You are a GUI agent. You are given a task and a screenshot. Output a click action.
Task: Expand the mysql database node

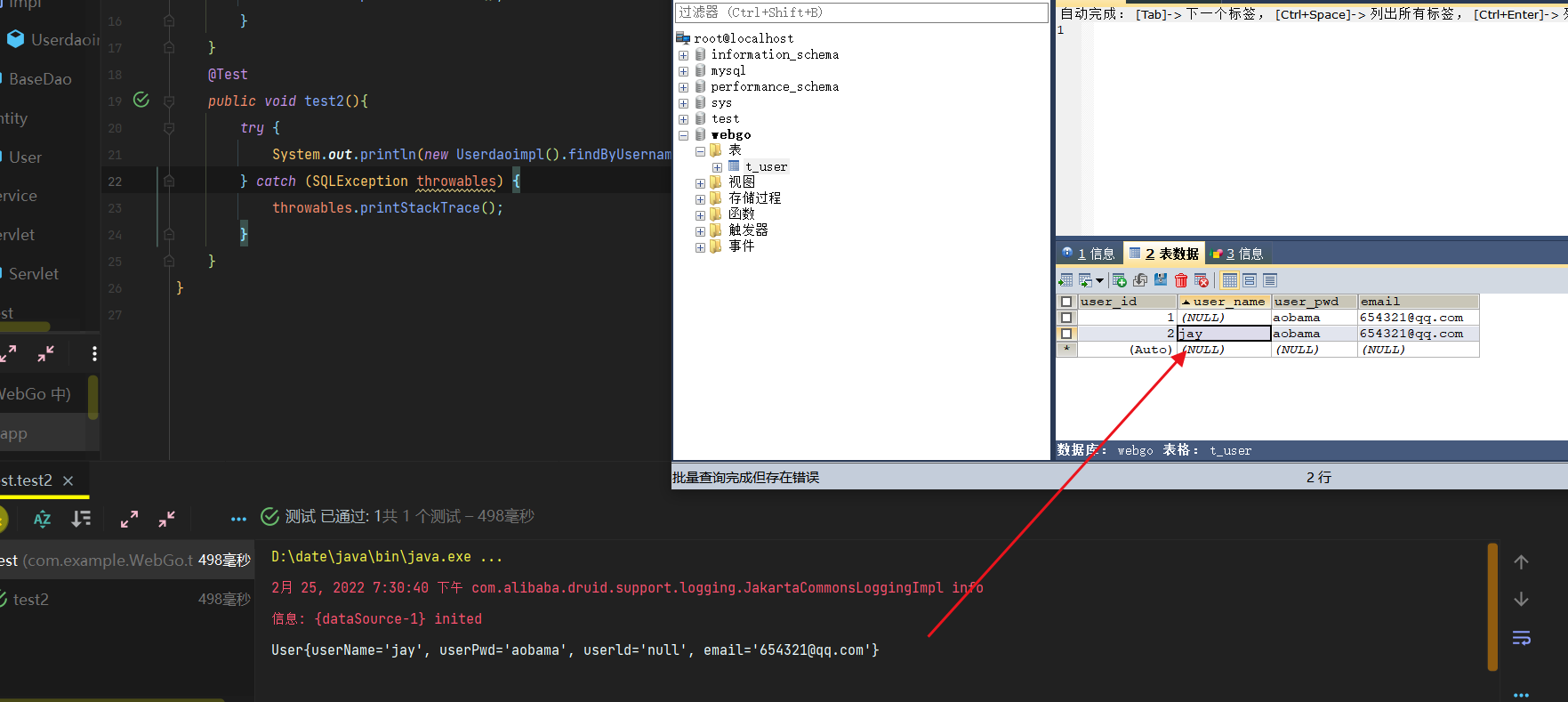(684, 71)
